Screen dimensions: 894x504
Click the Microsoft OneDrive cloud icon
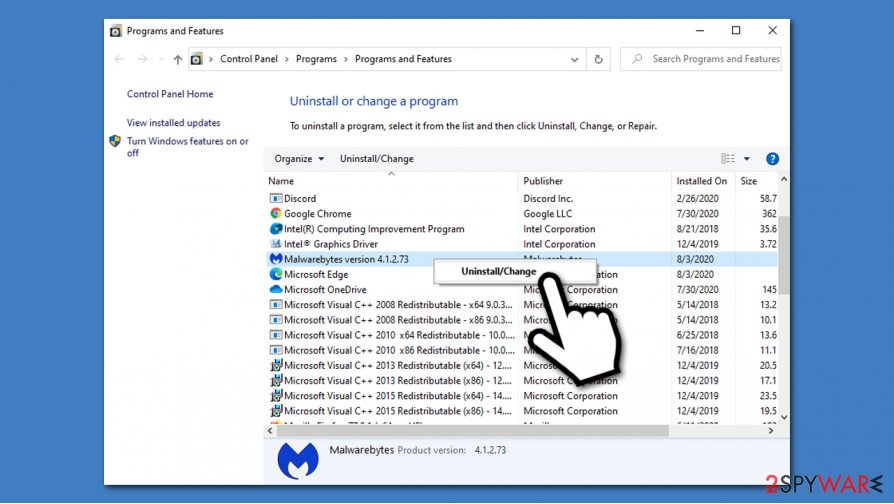276,289
